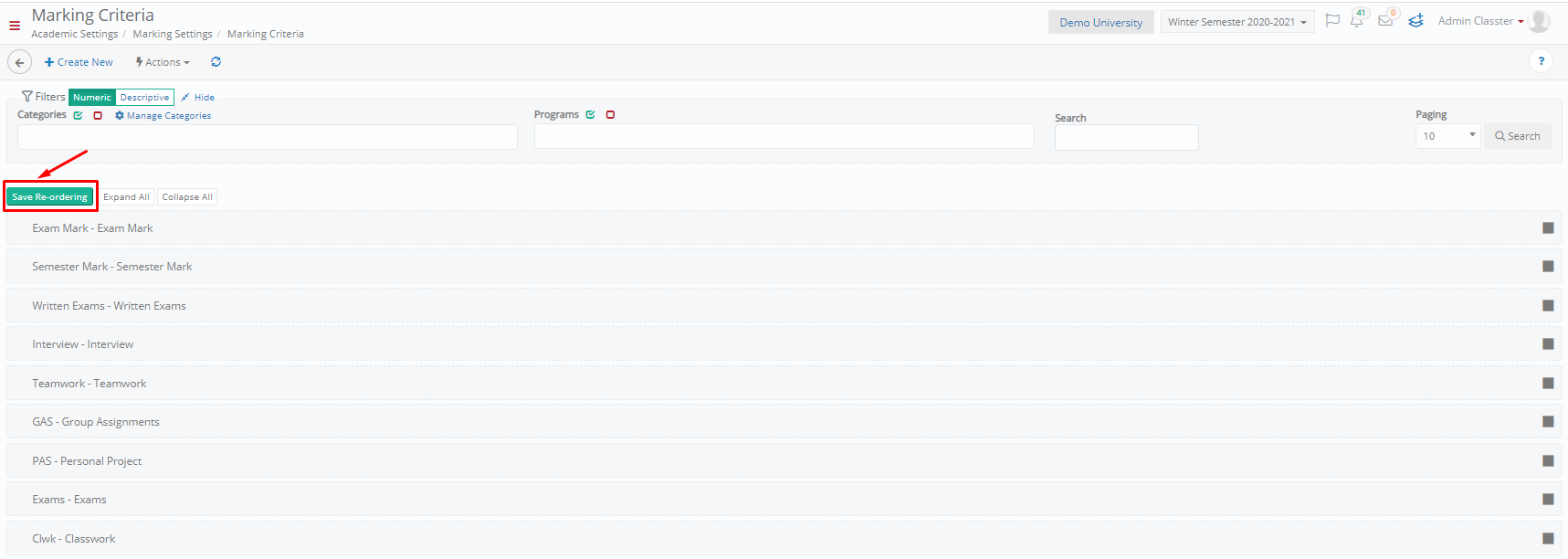Click the square icon on Interview row
The image size is (1568, 559).
click(1548, 343)
